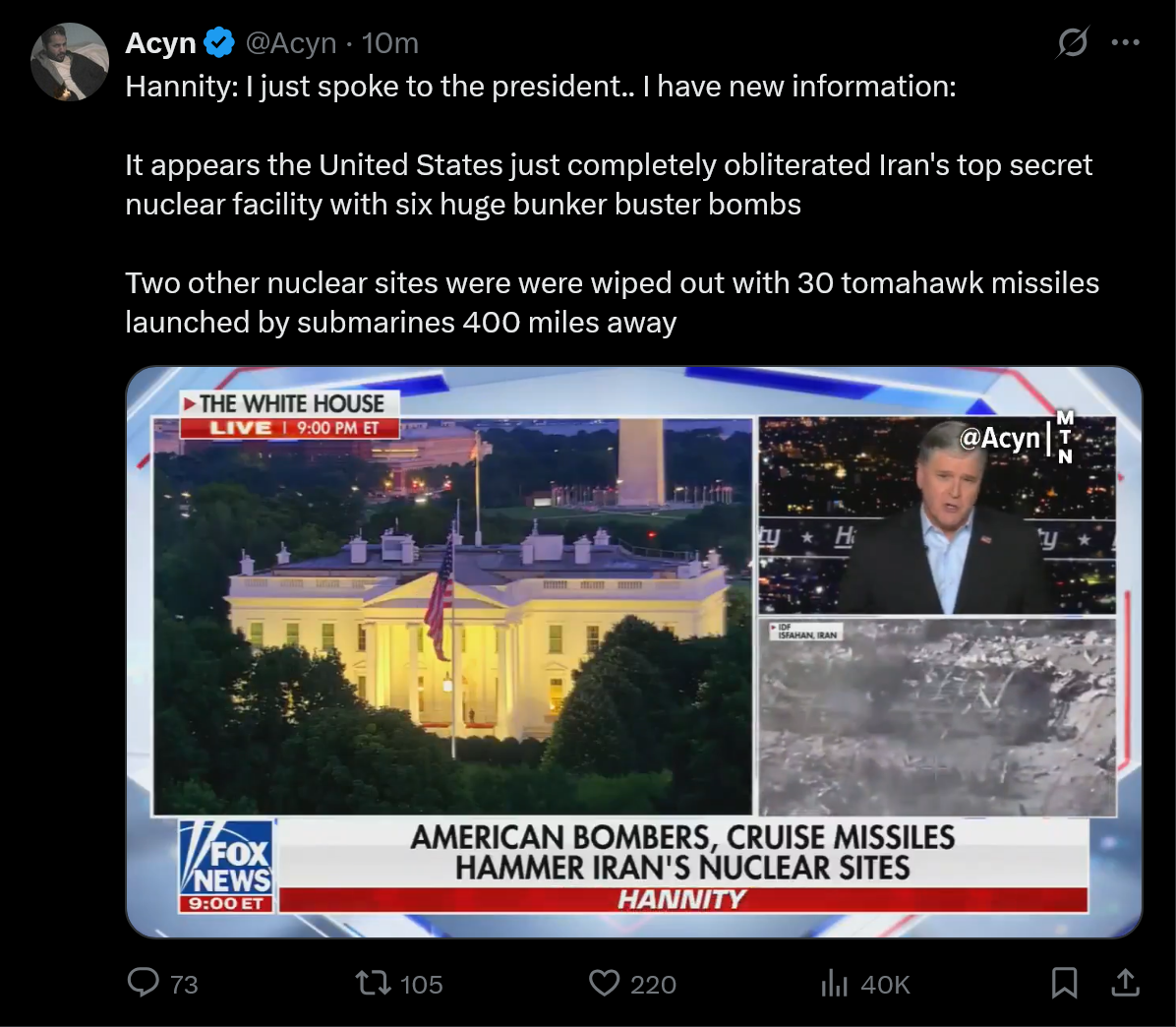Open Acyn's profile avatar picture
The height and width of the screenshot is (1027, 1176).
(x=70, y=62)
